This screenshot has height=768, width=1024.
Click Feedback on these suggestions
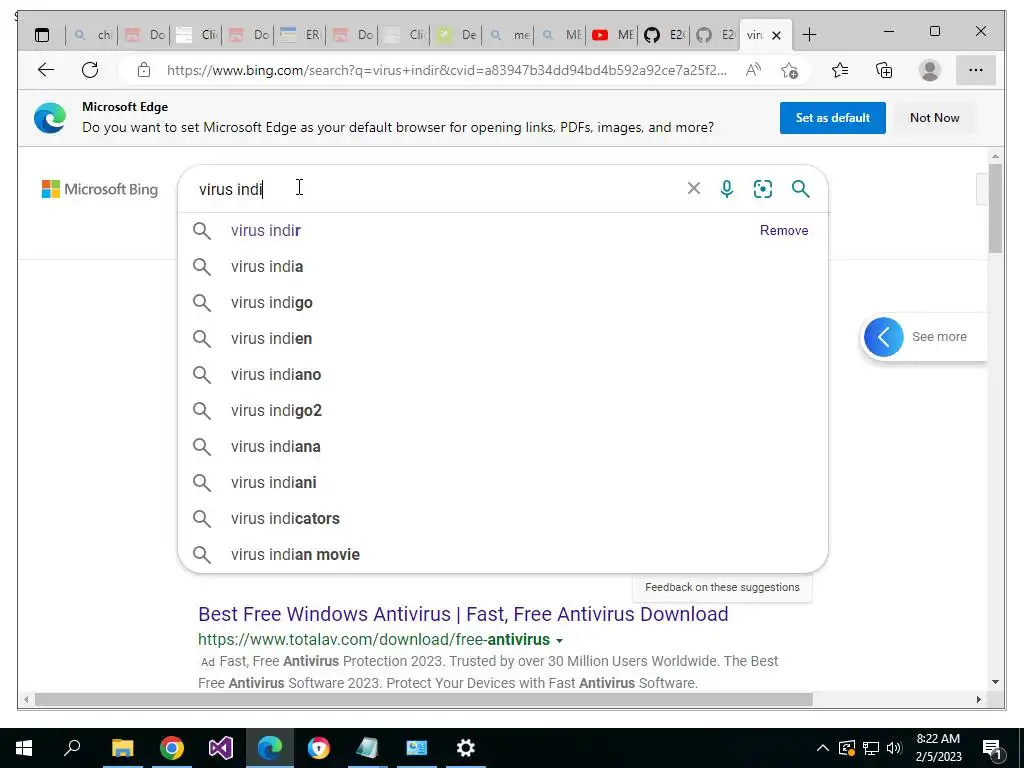click(x=722, y=587)
